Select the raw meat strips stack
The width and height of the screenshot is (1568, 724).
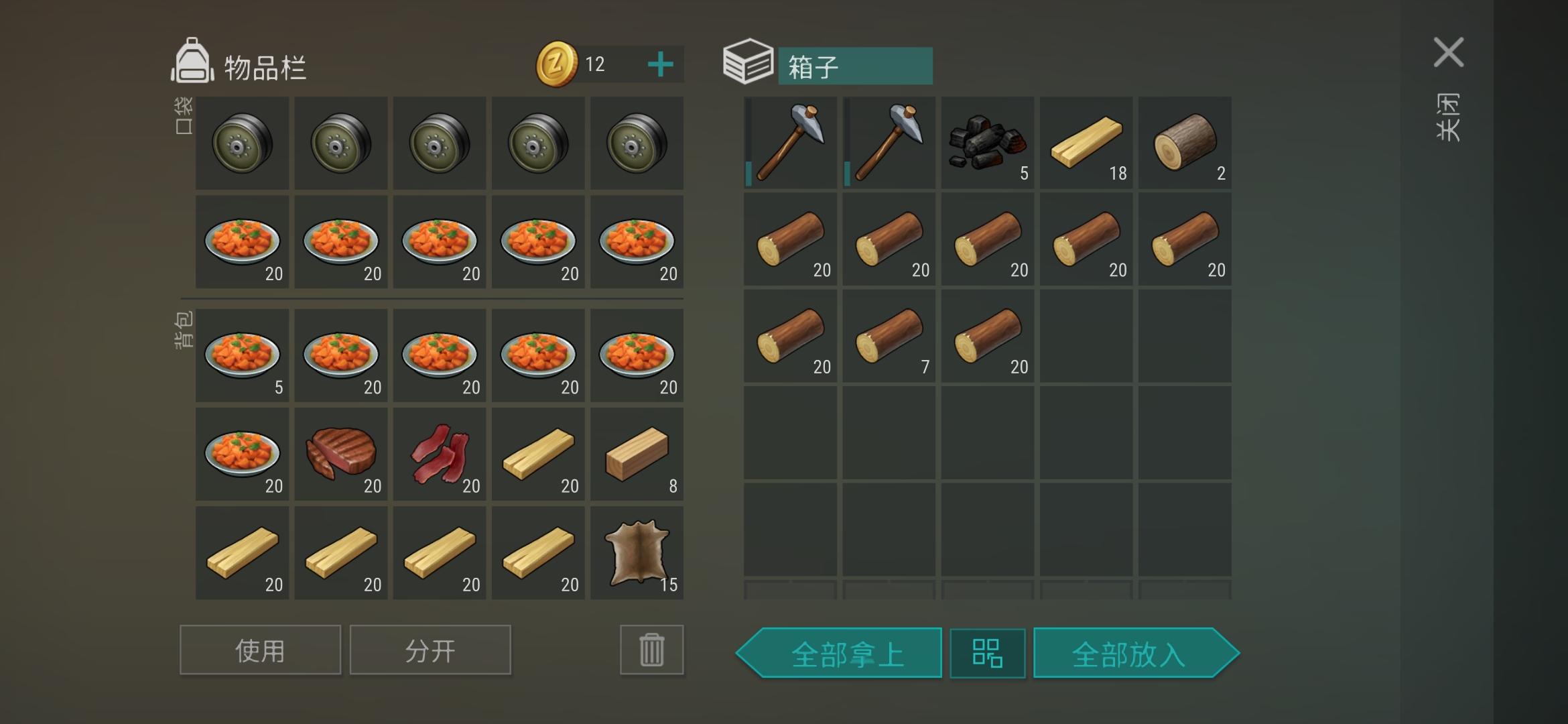click(440, 454)
